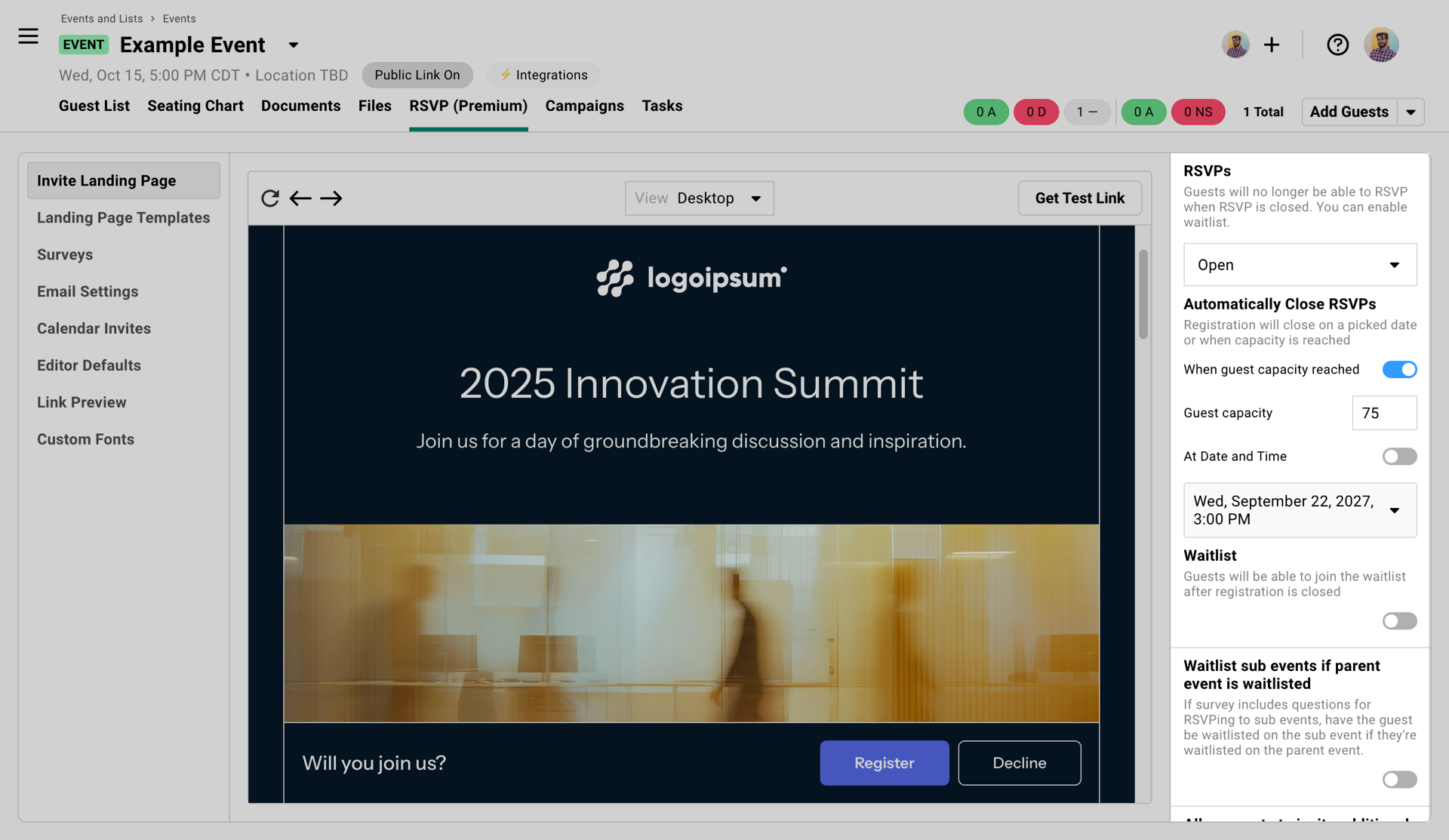
Task: Open the RSVPs Open status dropdown
Action: (x=1300, y=265)
